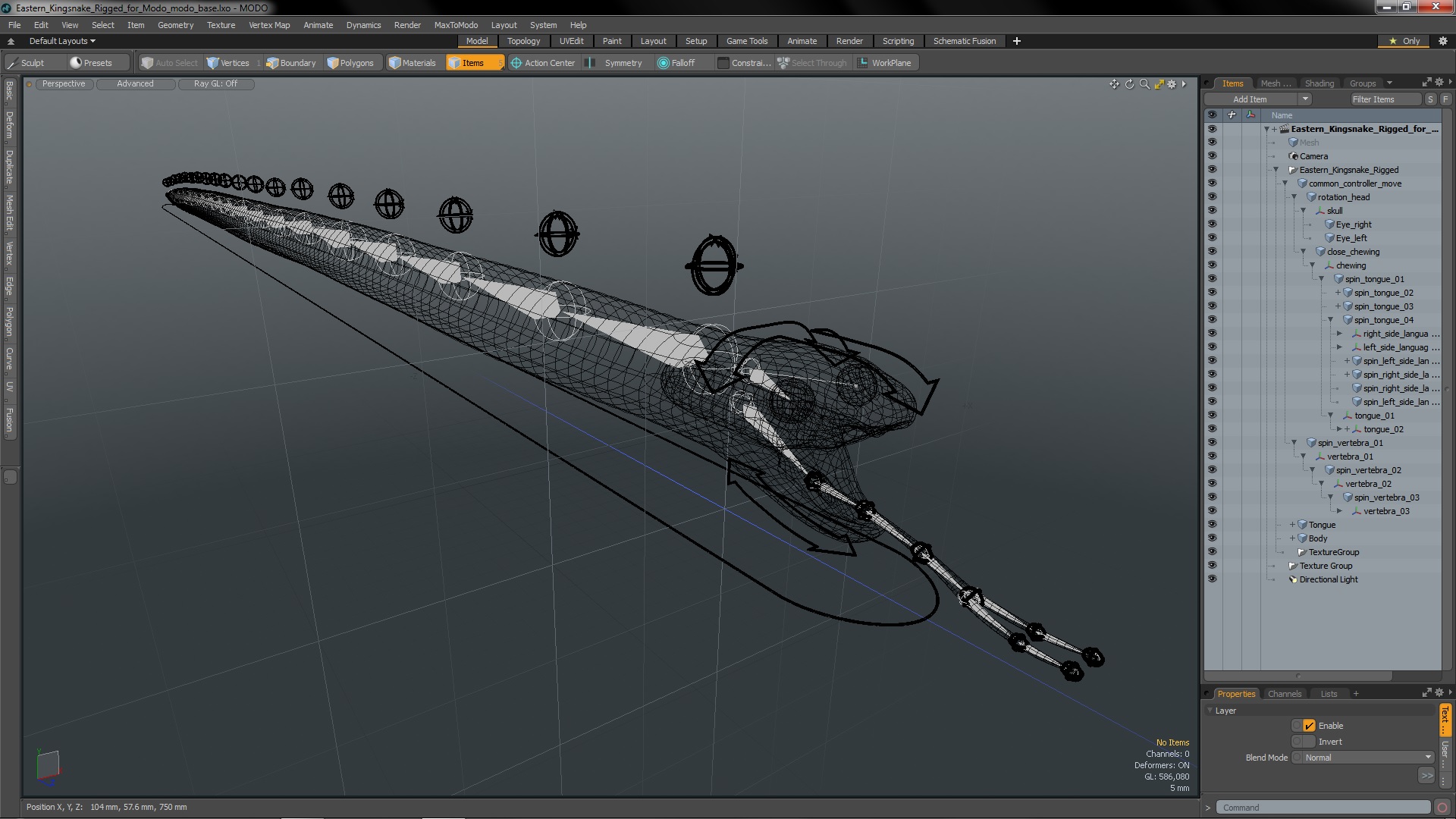Open Items panel gear settings
Screen dimensions: 1456x819
click(x=1439, y=83)
